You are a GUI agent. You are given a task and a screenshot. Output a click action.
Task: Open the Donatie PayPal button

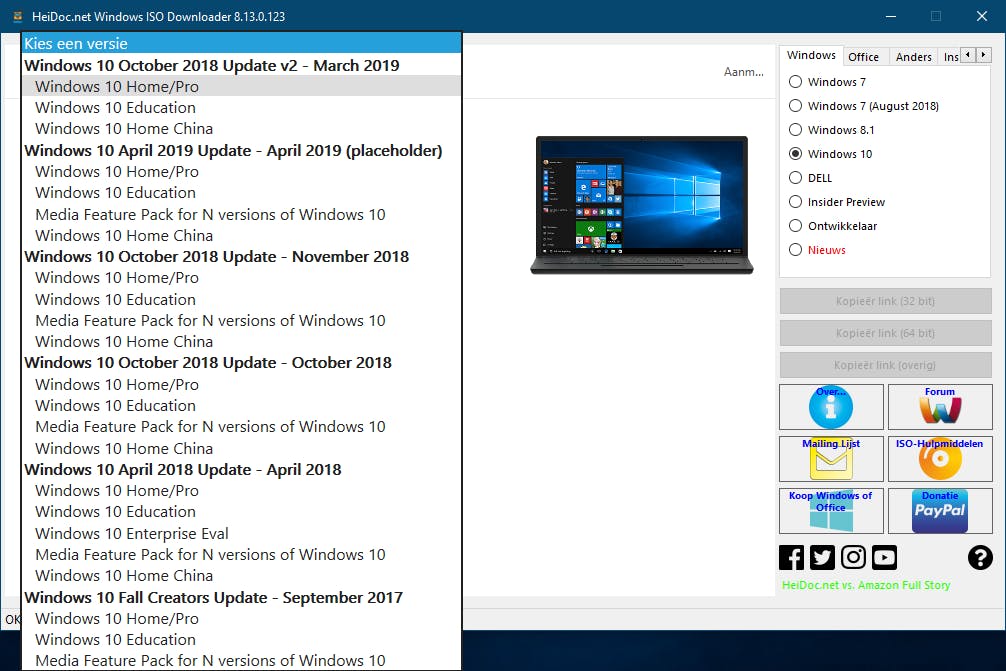(940, 511)
